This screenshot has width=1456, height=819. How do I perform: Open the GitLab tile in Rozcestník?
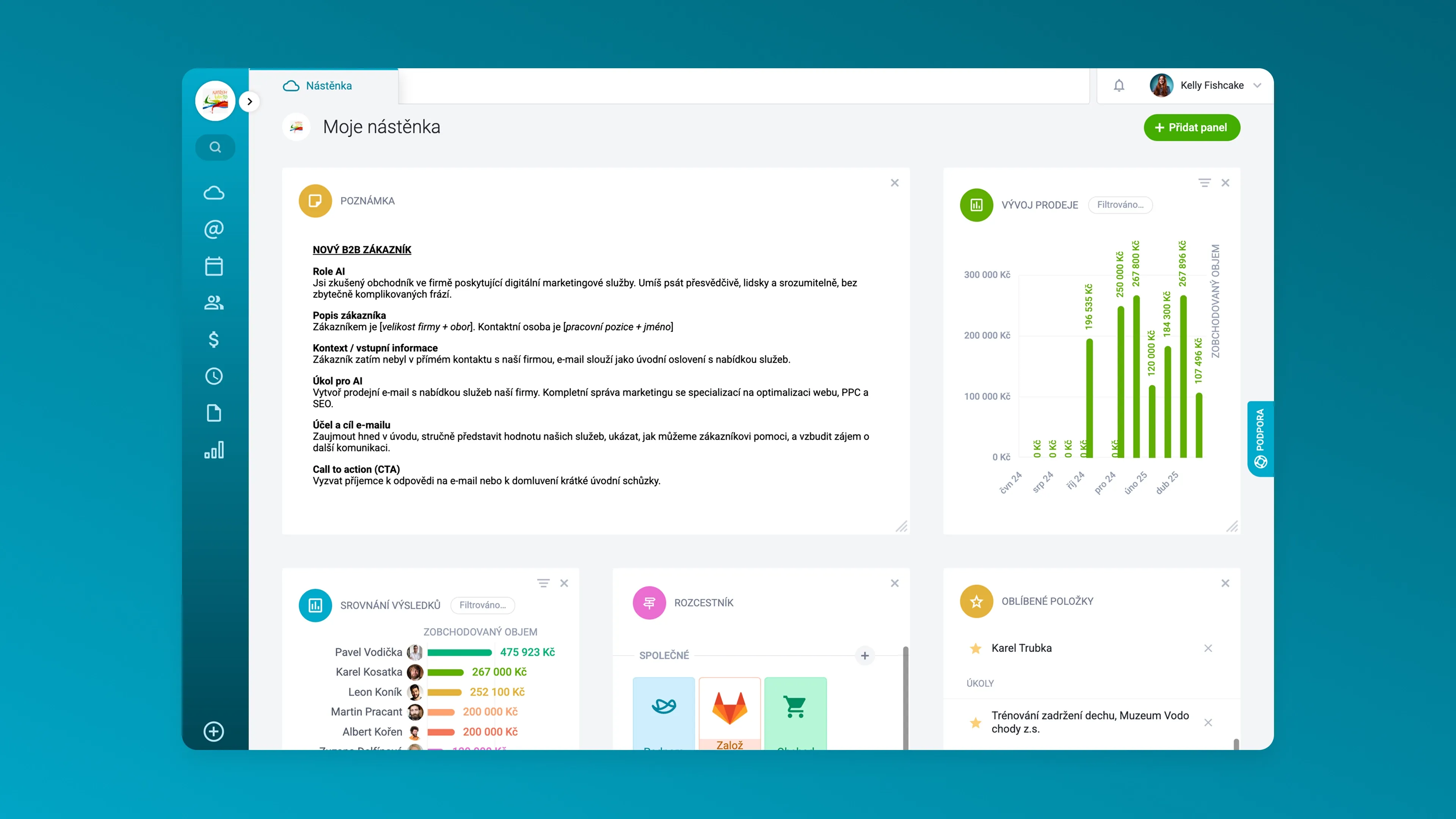pos(729,709)
